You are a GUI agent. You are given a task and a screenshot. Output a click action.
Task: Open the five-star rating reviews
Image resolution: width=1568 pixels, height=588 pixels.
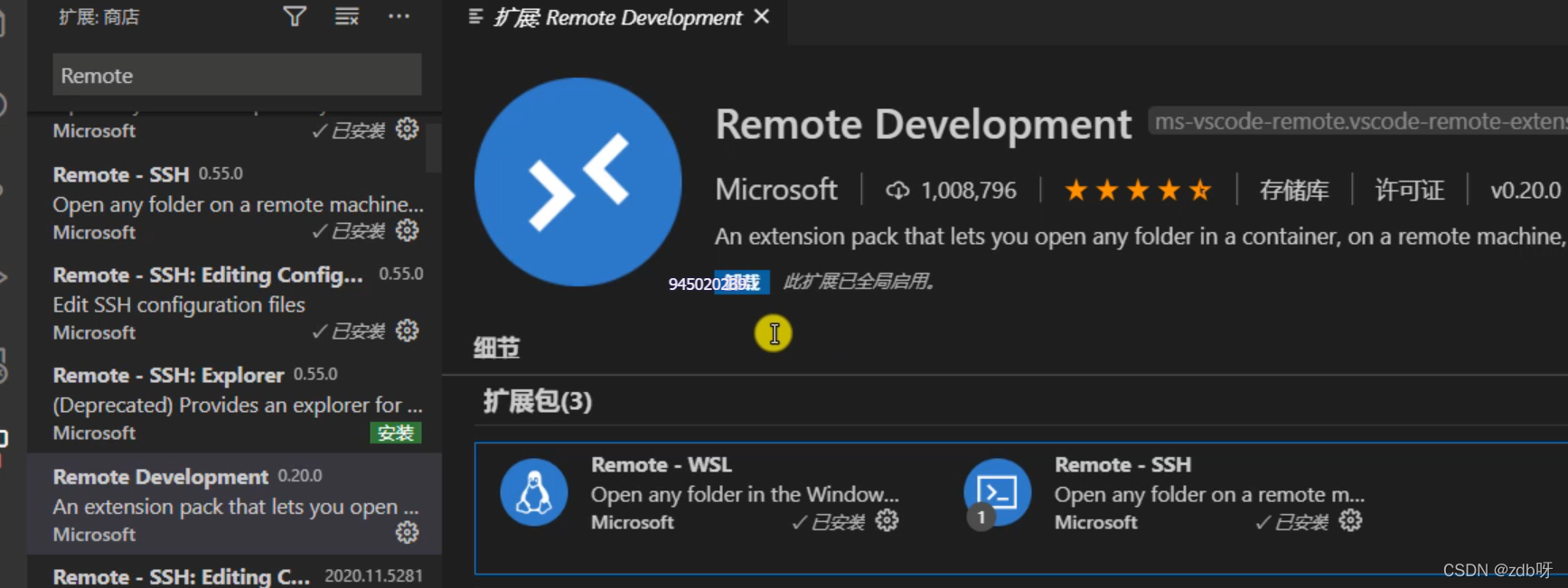tap(1138, 191)
